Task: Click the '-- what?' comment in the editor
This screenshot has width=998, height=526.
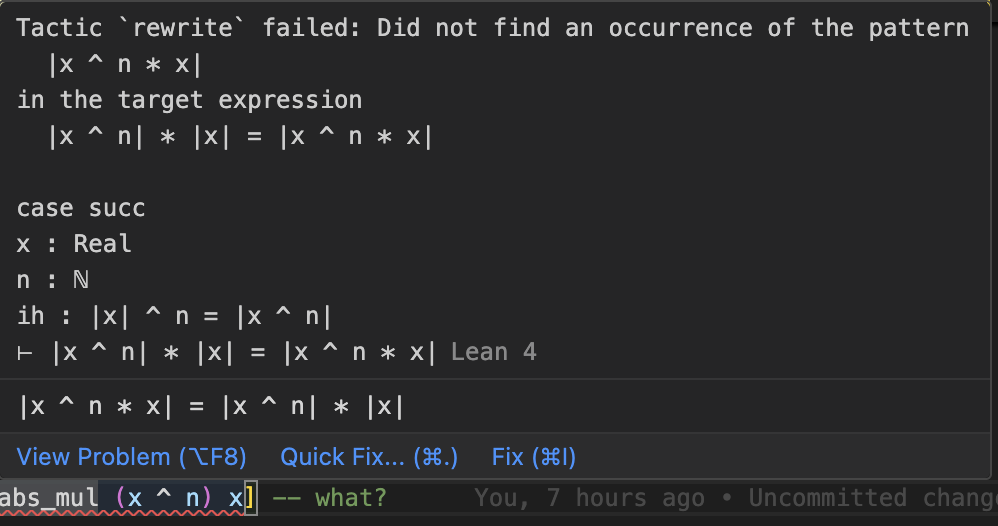Action: click(x=329, y=497)
